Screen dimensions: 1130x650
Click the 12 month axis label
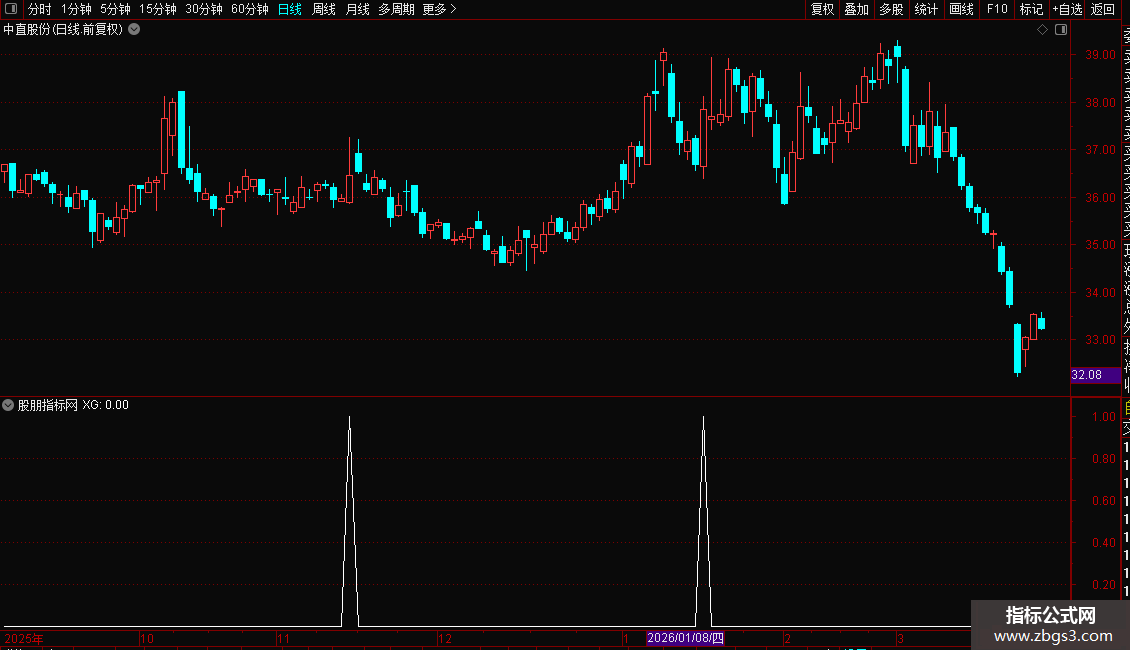click(445, 638)
